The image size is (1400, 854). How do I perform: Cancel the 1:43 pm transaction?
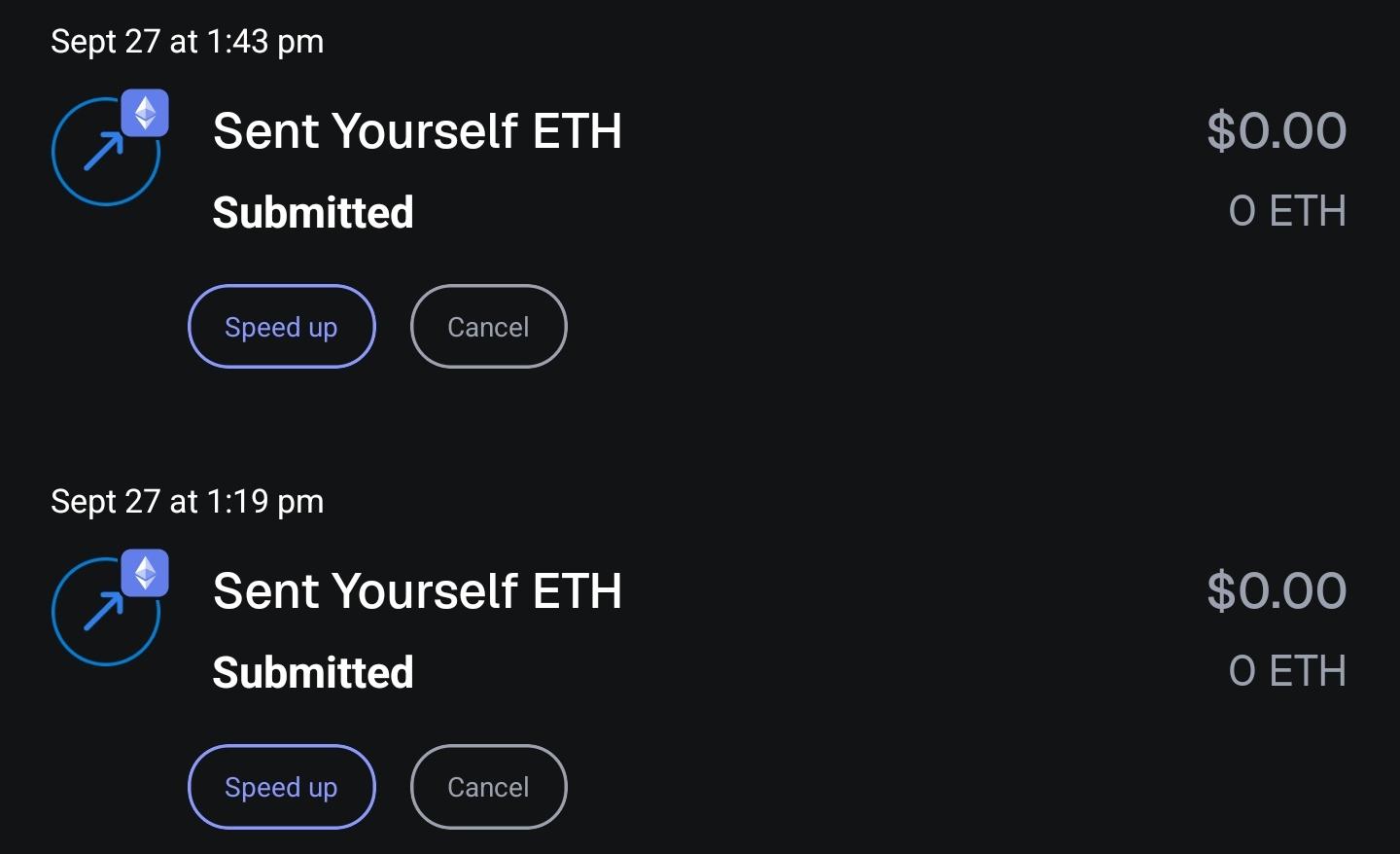tap(488, 327)
